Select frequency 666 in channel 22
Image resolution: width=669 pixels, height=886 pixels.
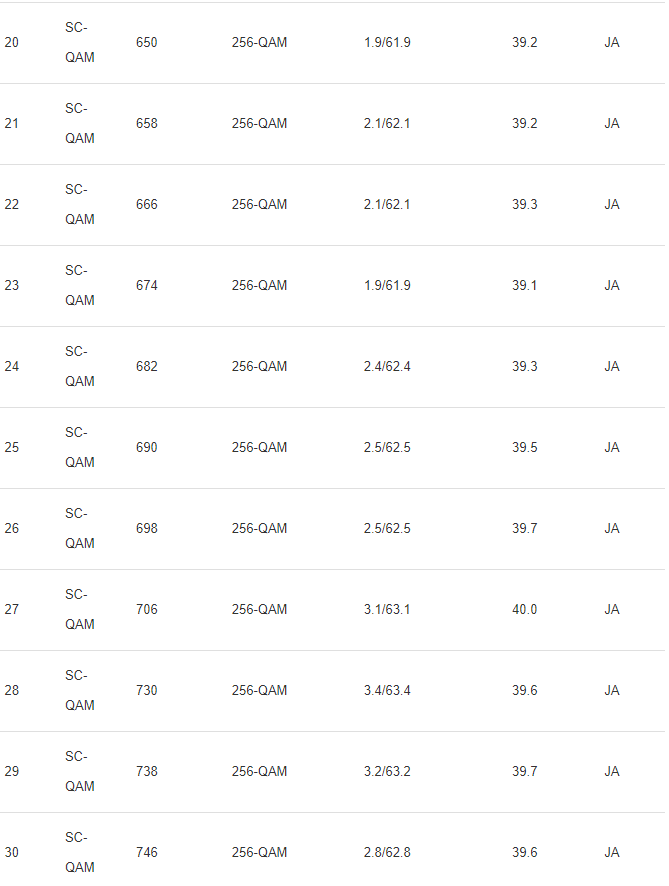(x=146, y=204)
